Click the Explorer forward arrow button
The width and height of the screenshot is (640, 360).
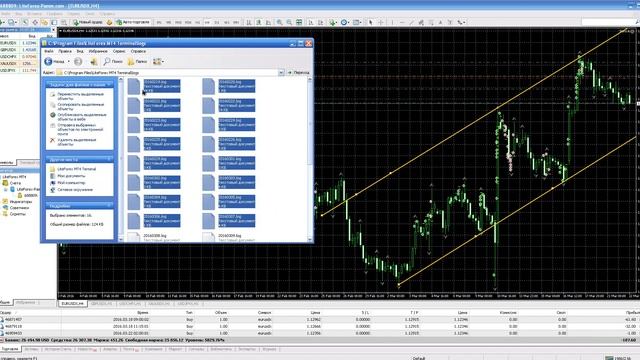point(78,62)
